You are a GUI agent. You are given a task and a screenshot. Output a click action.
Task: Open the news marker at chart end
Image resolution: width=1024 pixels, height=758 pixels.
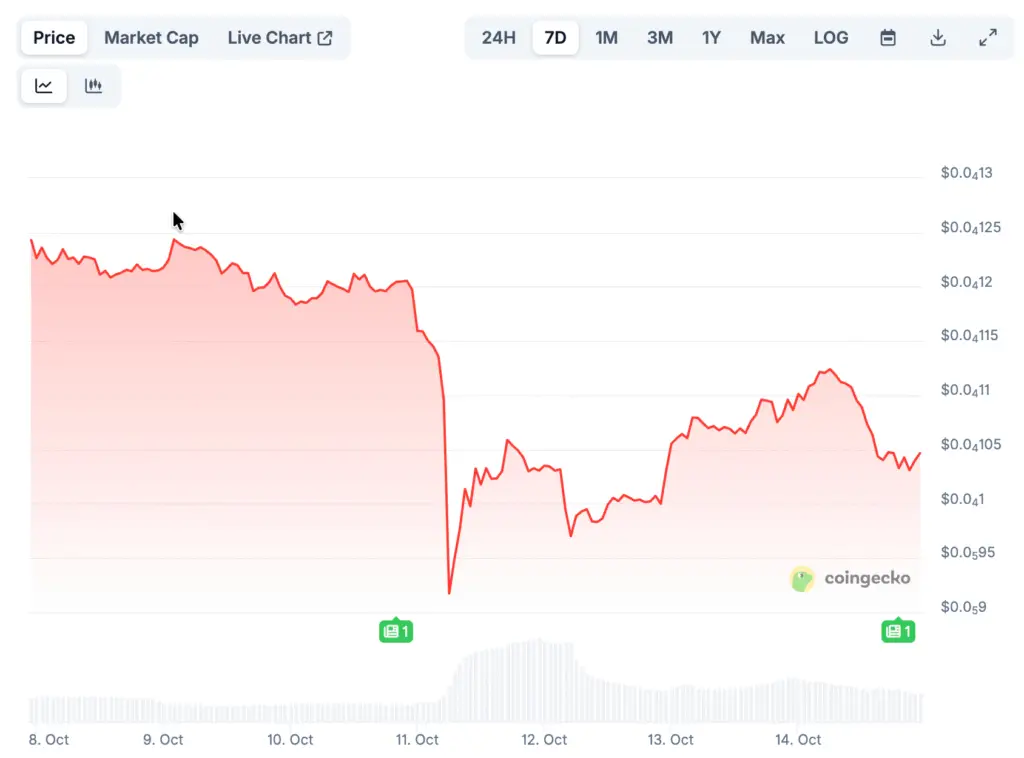pos(897,631)
